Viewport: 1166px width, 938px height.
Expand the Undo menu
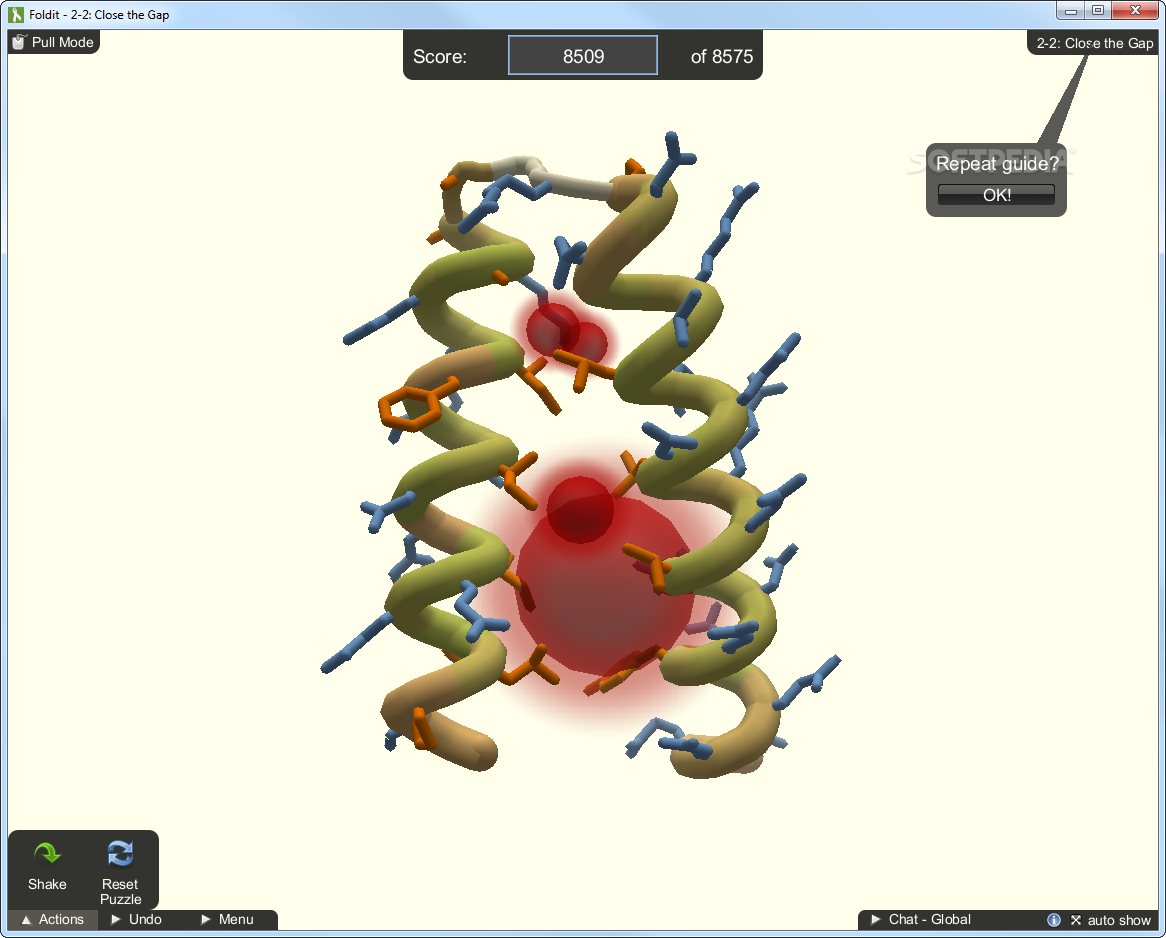click(136, 919)
